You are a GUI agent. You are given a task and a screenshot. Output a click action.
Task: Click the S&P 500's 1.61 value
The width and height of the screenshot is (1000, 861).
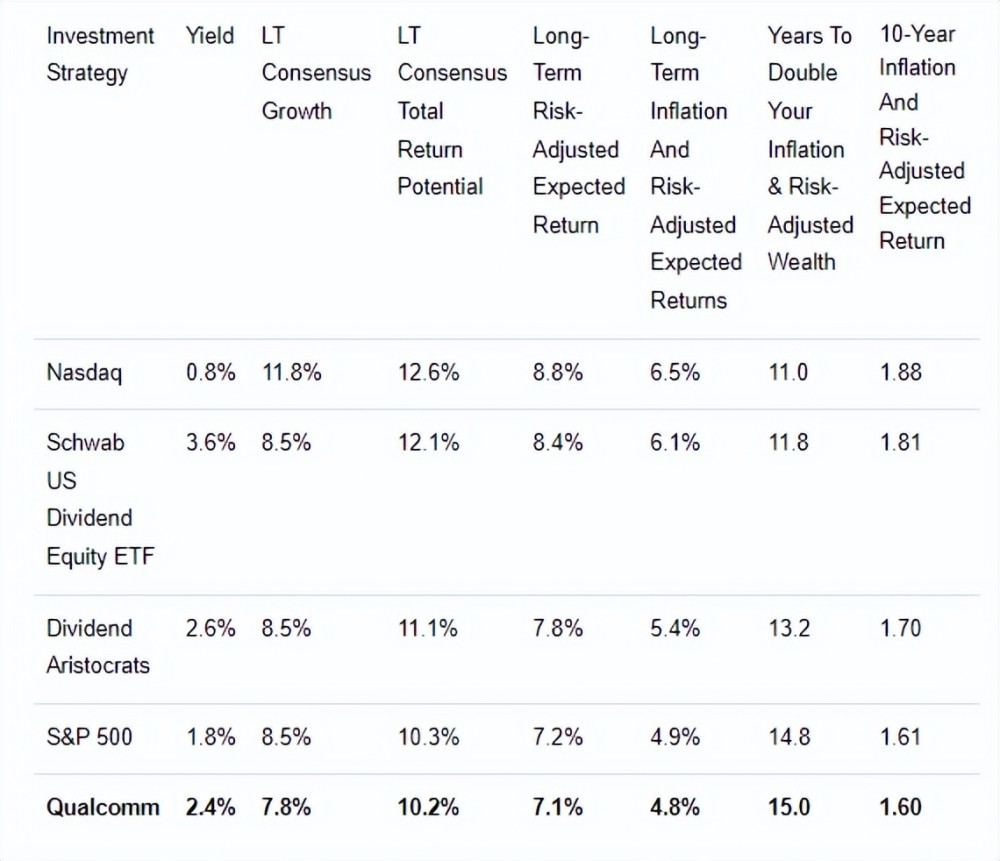pyautogui.click(x=900, y=738)
